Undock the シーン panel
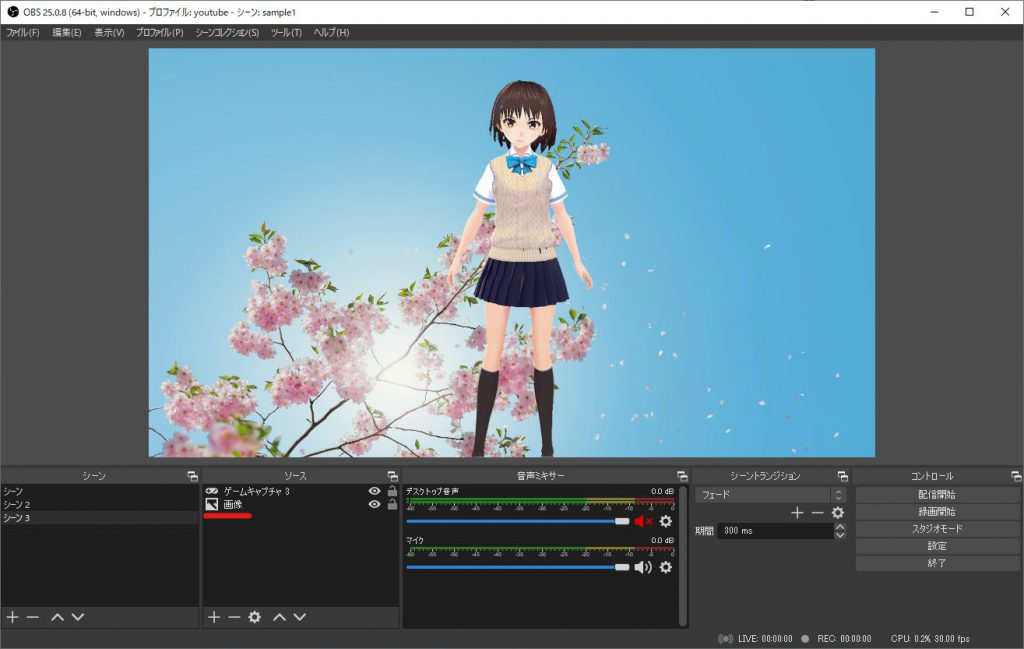The image size is (1024, 649). click(192, 476)
